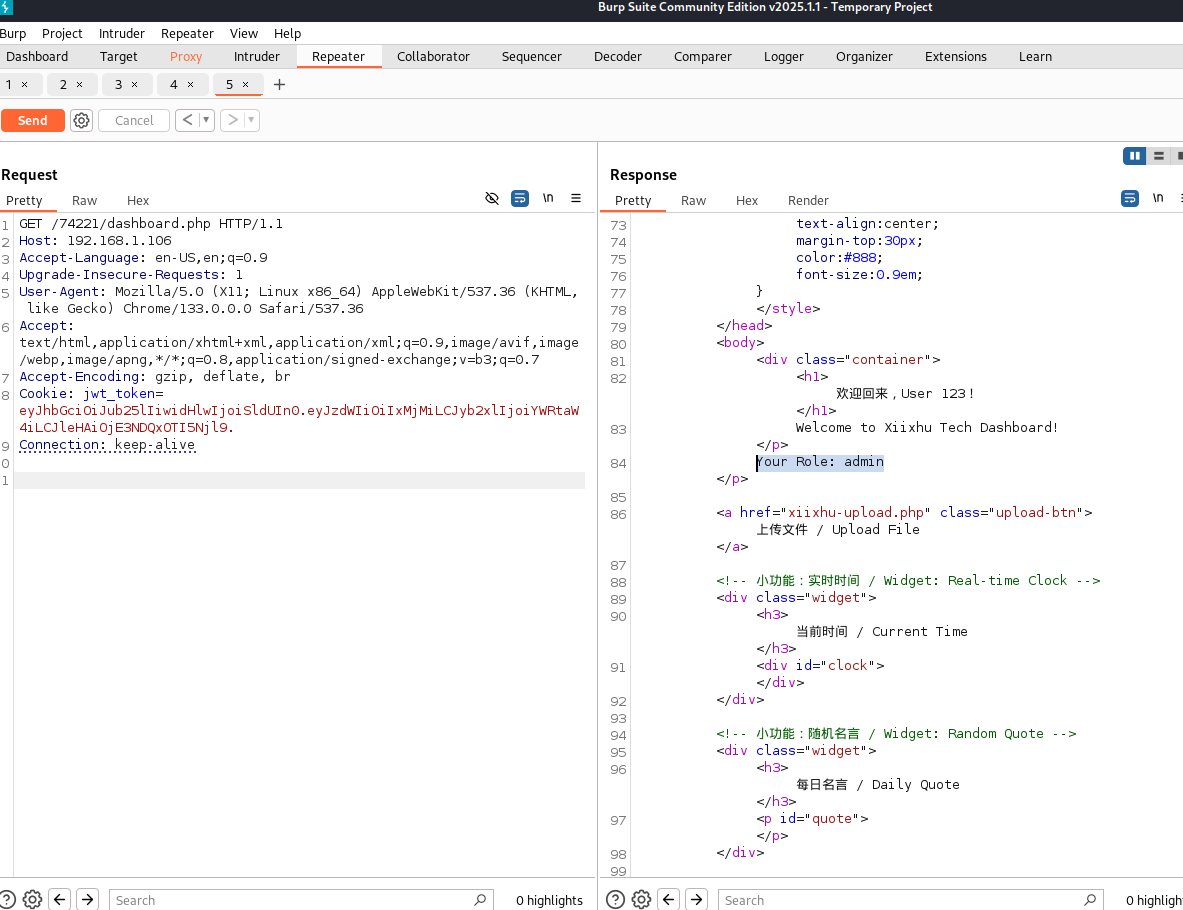Send the request
The width and height of the screenshot is (1183, 910).
32,120
